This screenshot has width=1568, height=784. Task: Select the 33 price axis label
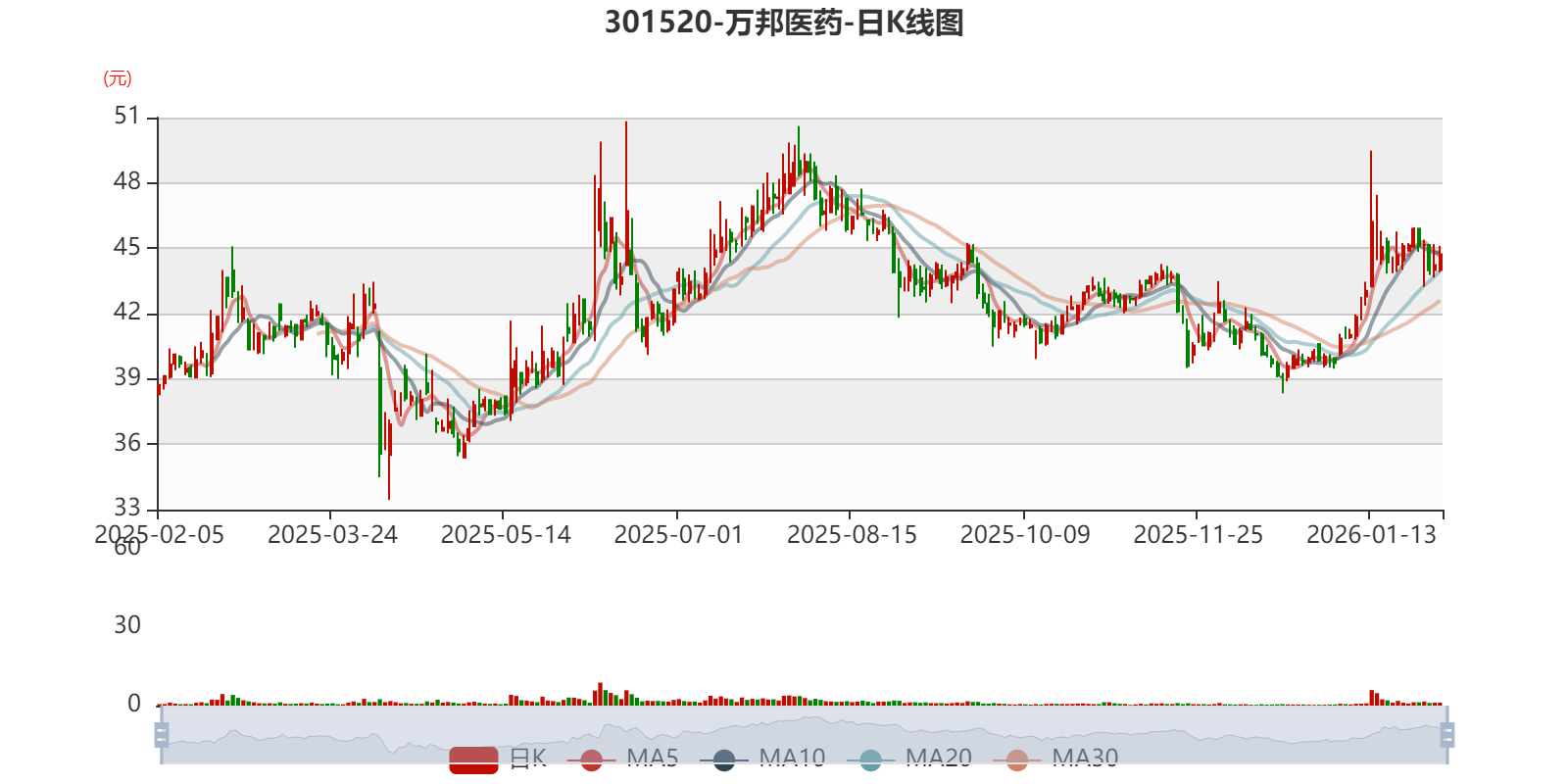(127, 508)
